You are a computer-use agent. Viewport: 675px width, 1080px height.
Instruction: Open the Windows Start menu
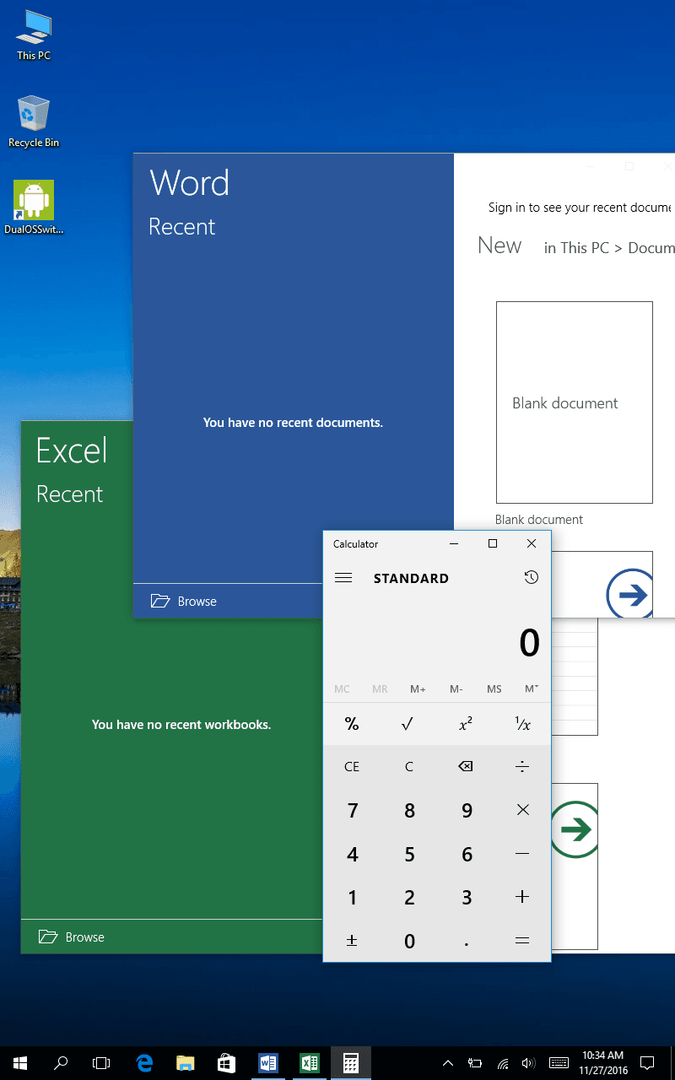19,1063
